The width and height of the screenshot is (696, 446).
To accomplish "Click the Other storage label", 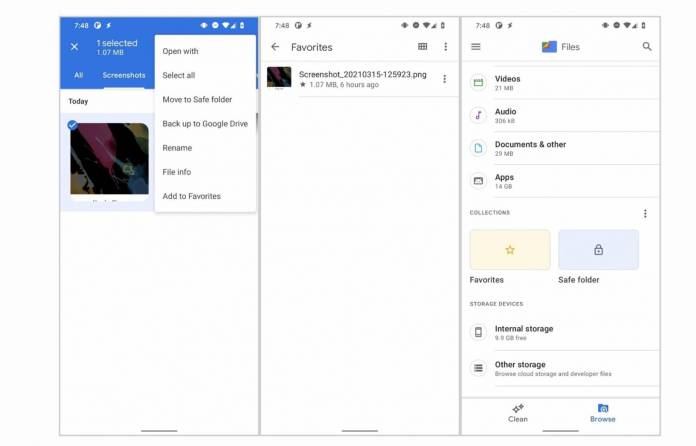I will click(x=520, y=364).
